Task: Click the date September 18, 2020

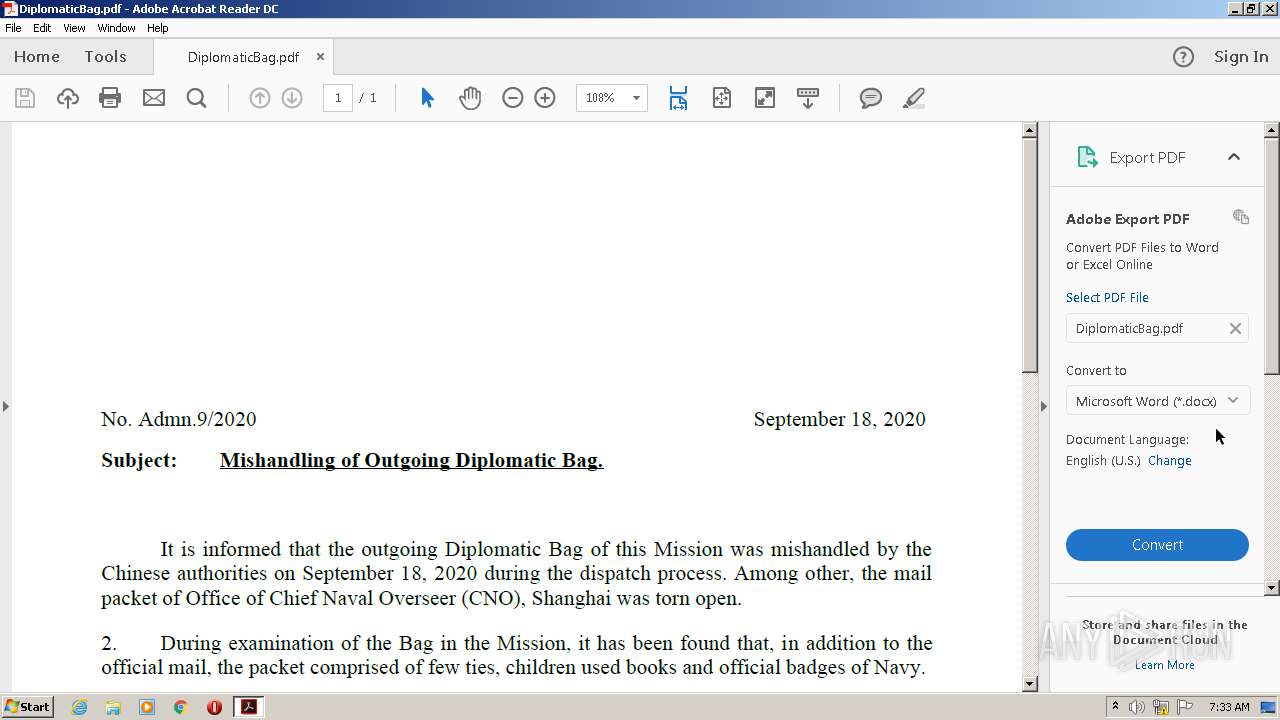Action: point(839,419)
